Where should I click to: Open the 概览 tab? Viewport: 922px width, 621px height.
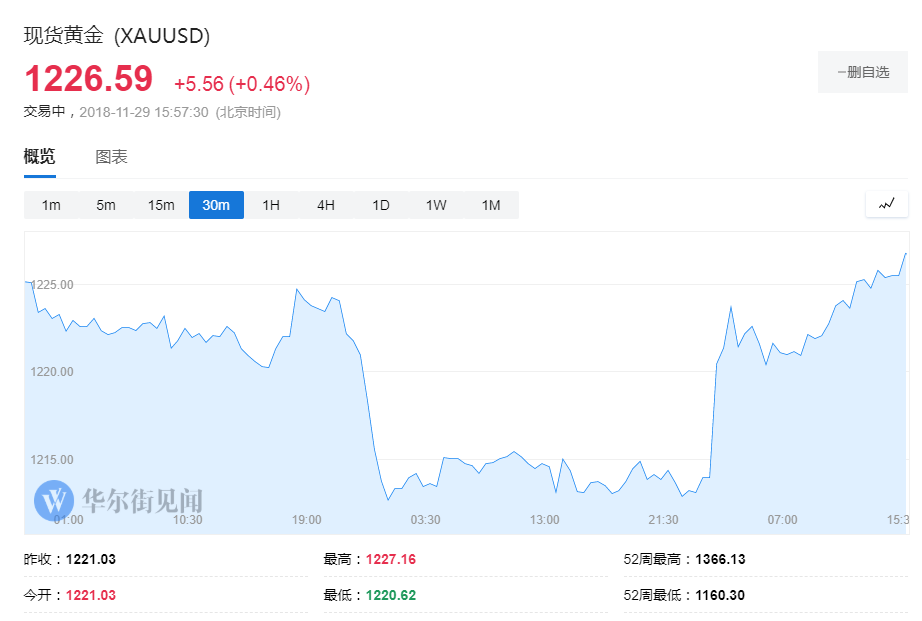(x=39, y=156)
